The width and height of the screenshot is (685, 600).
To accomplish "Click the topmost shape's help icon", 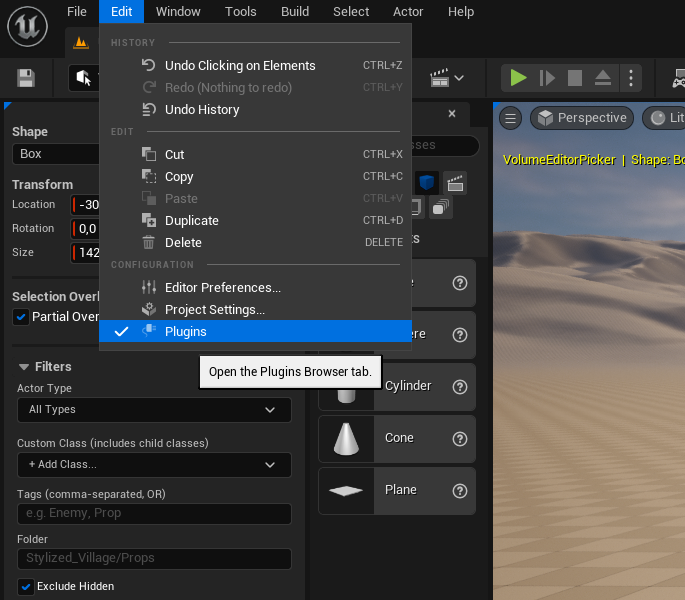I will click(x=460, y=283).
